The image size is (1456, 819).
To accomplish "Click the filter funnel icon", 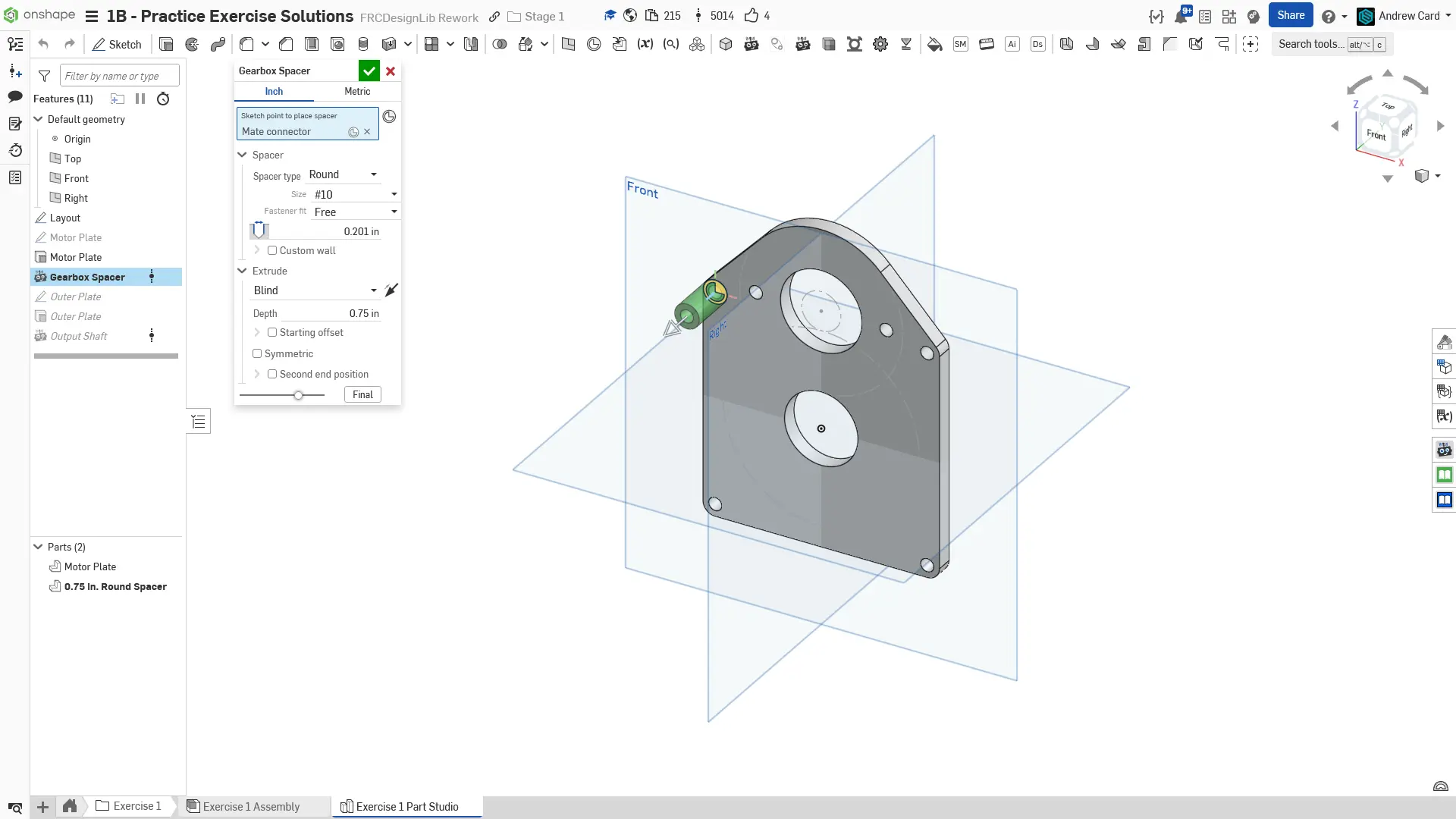I will (x=45, y=76).
